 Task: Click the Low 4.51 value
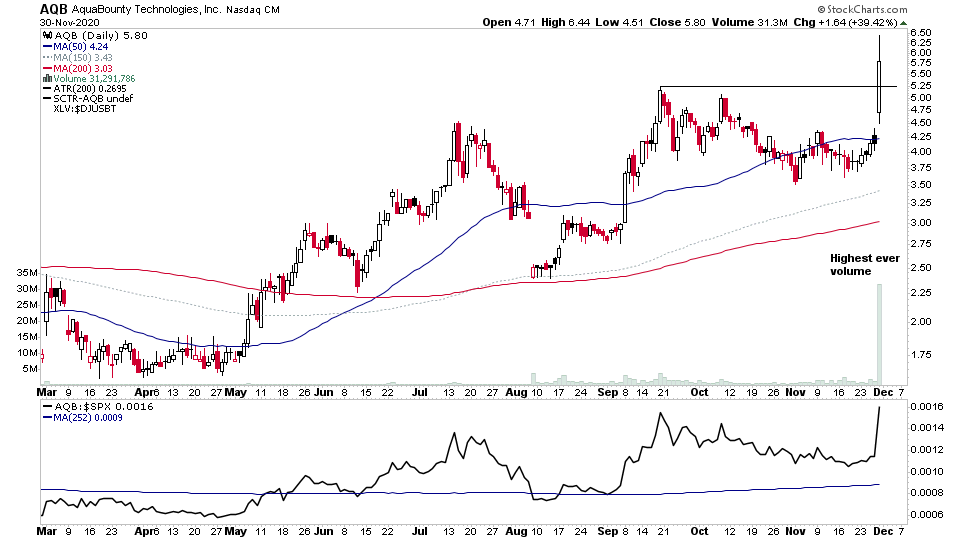pos(620,22)
